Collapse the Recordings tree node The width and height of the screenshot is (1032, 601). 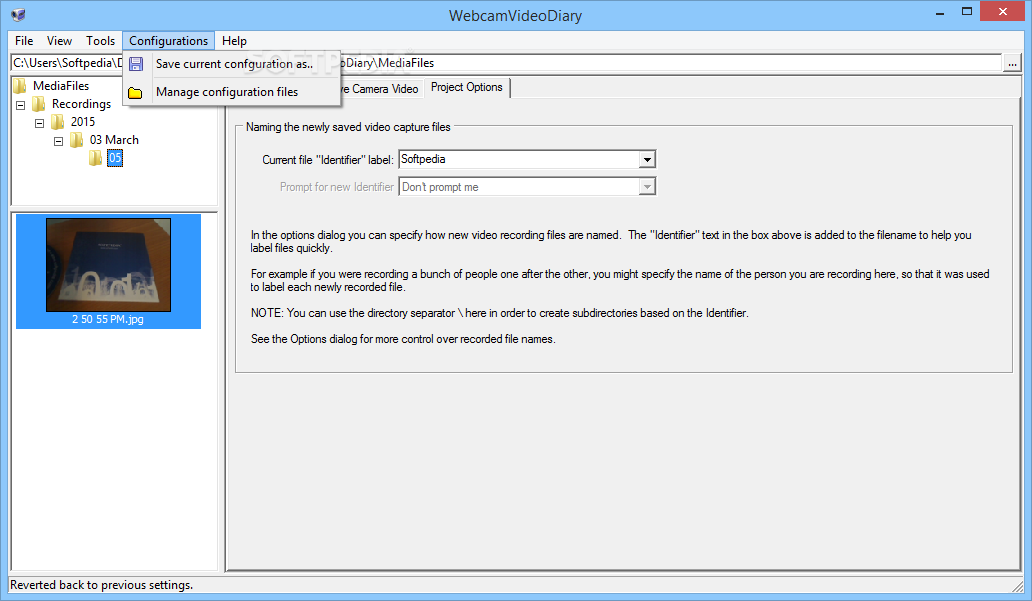pos(20,105)
